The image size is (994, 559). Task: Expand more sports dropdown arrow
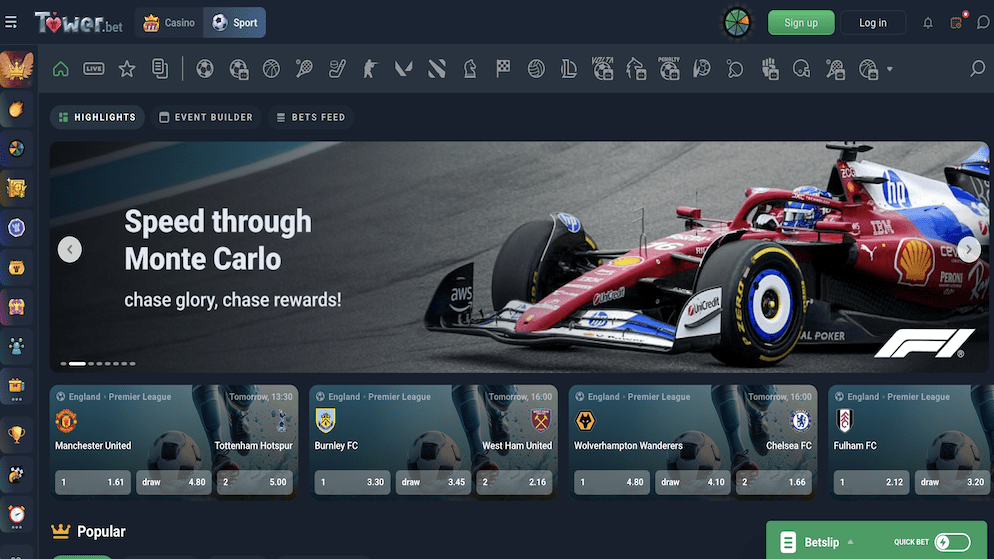[889, 69]
